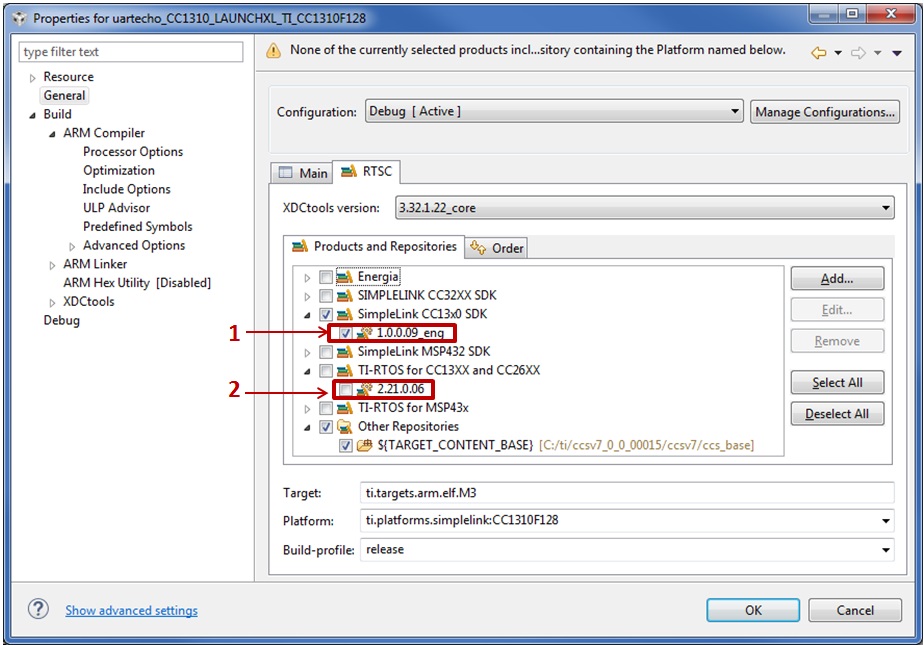Switch to the Order tab
Screen dimensions: 924x645
[x=497, y=247]
